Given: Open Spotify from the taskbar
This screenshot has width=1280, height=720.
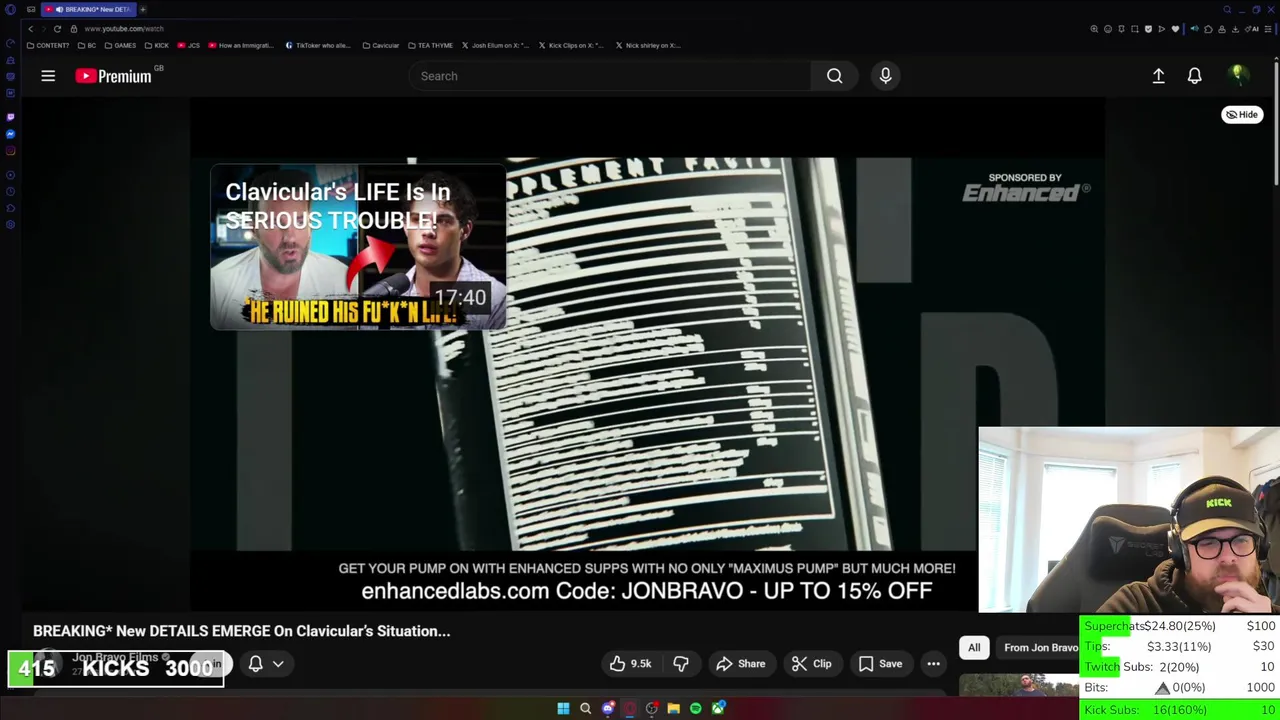Looking at the screenshot, I should (695, 708).
